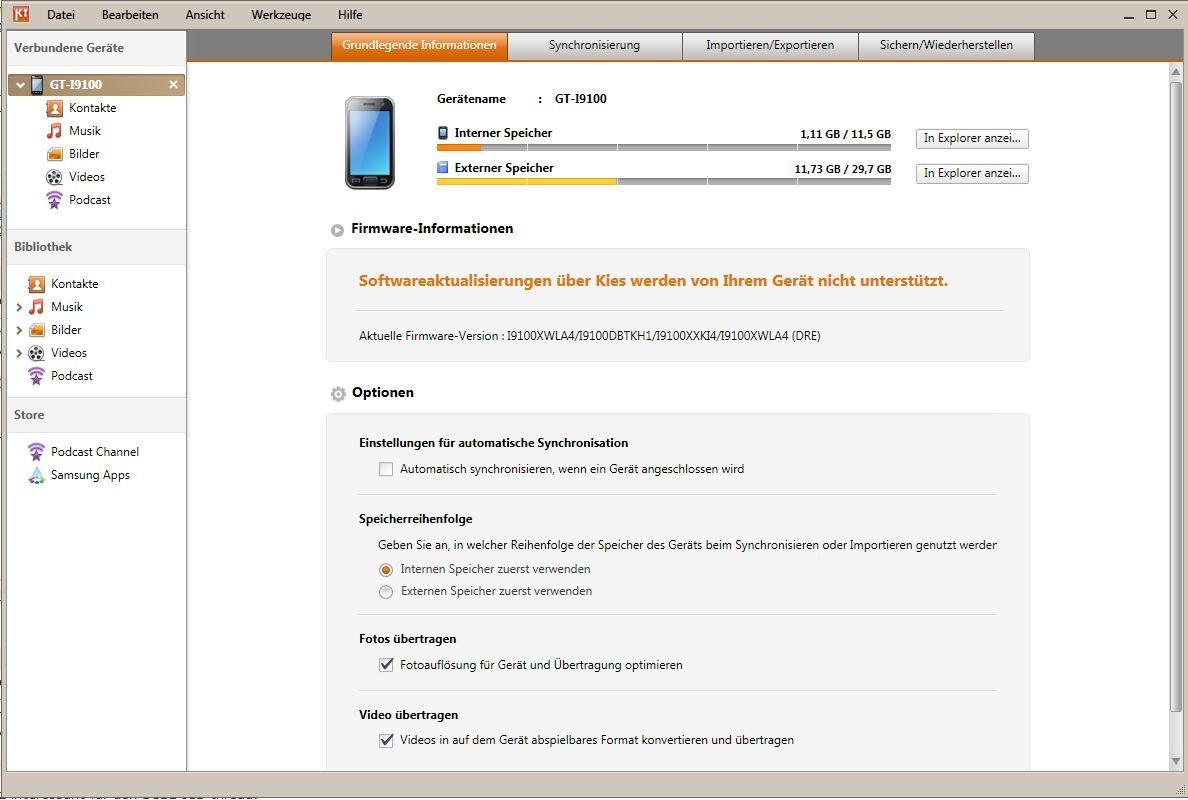Click the Bibliothek Kontakte icon
This screenshot has width=1188, height=800.
click(36, 284)
